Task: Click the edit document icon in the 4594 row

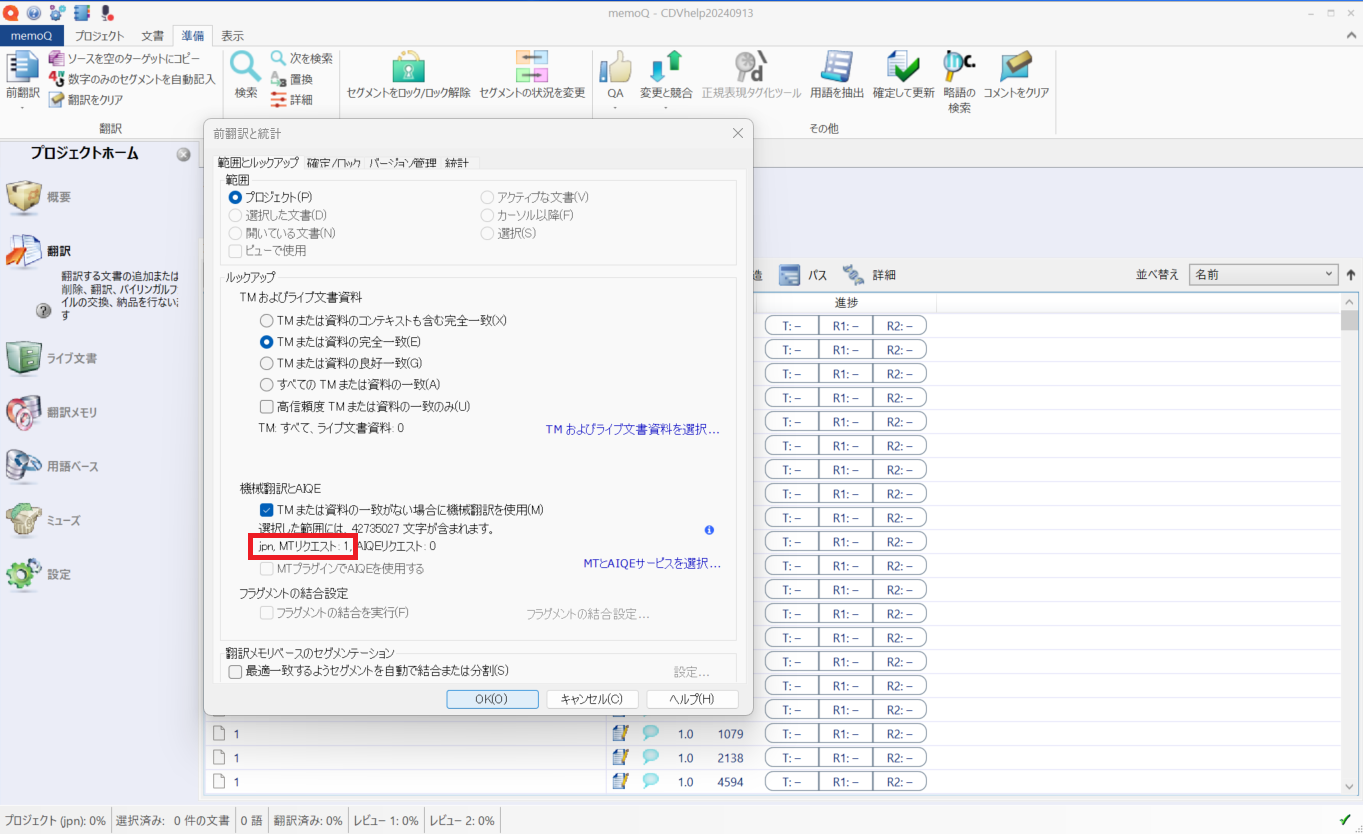Action: coord(620,781)
